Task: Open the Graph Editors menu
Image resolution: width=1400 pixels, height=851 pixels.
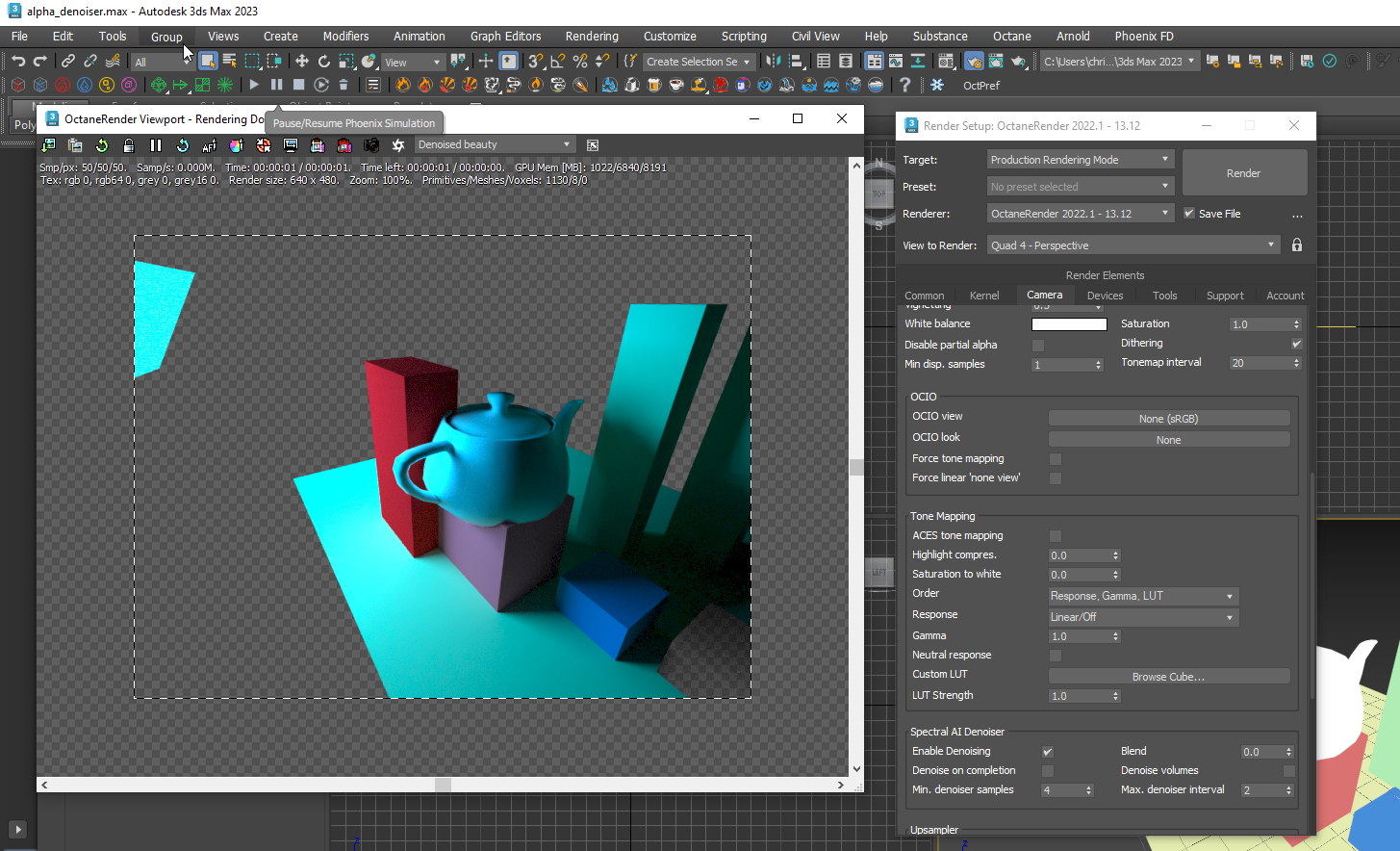Action: pos(505,37)
